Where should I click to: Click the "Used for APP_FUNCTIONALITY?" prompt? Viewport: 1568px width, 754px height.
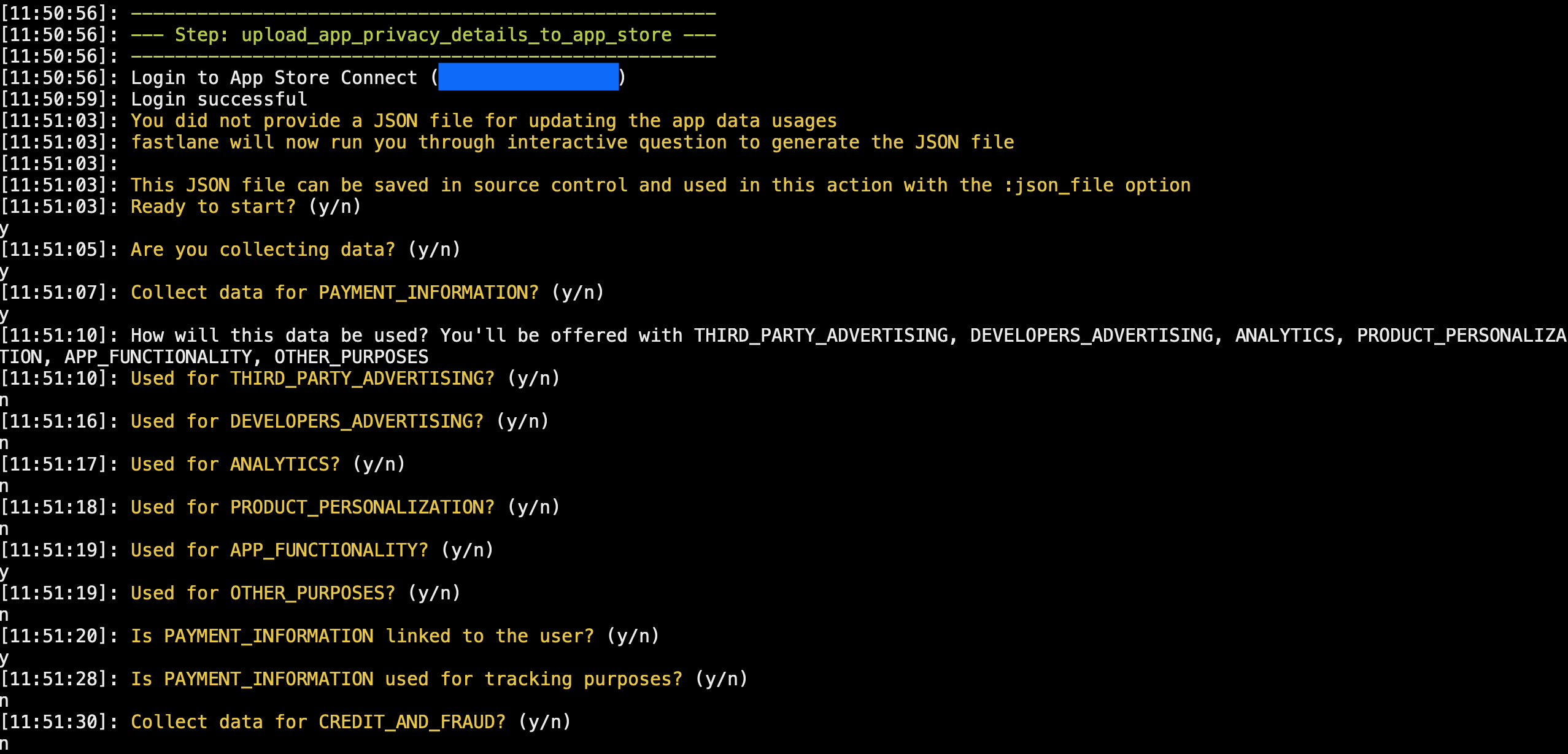[x=312, y=550]
